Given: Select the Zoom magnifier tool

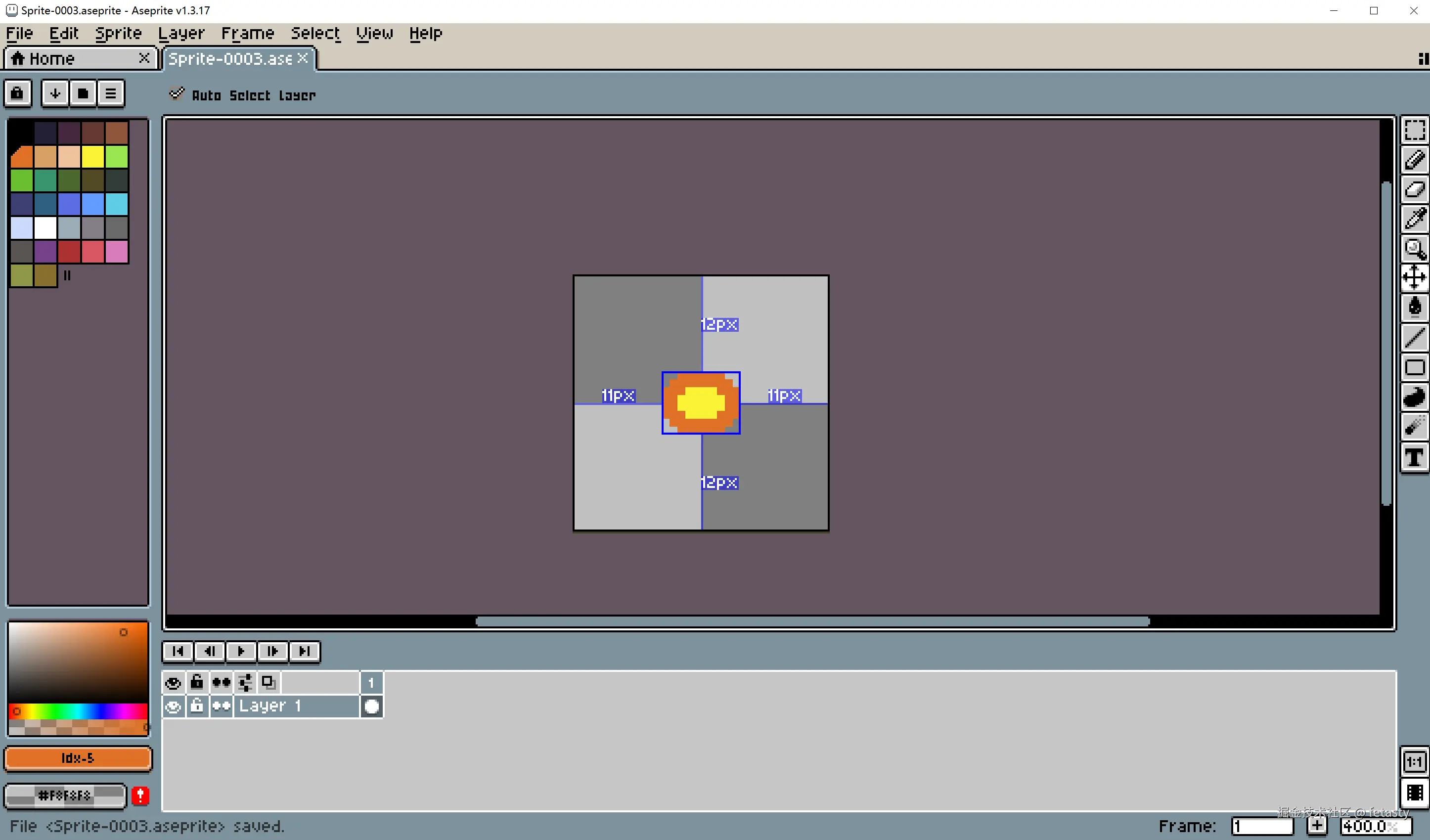Looking at the screenshot, I should tap(1414, 249).
